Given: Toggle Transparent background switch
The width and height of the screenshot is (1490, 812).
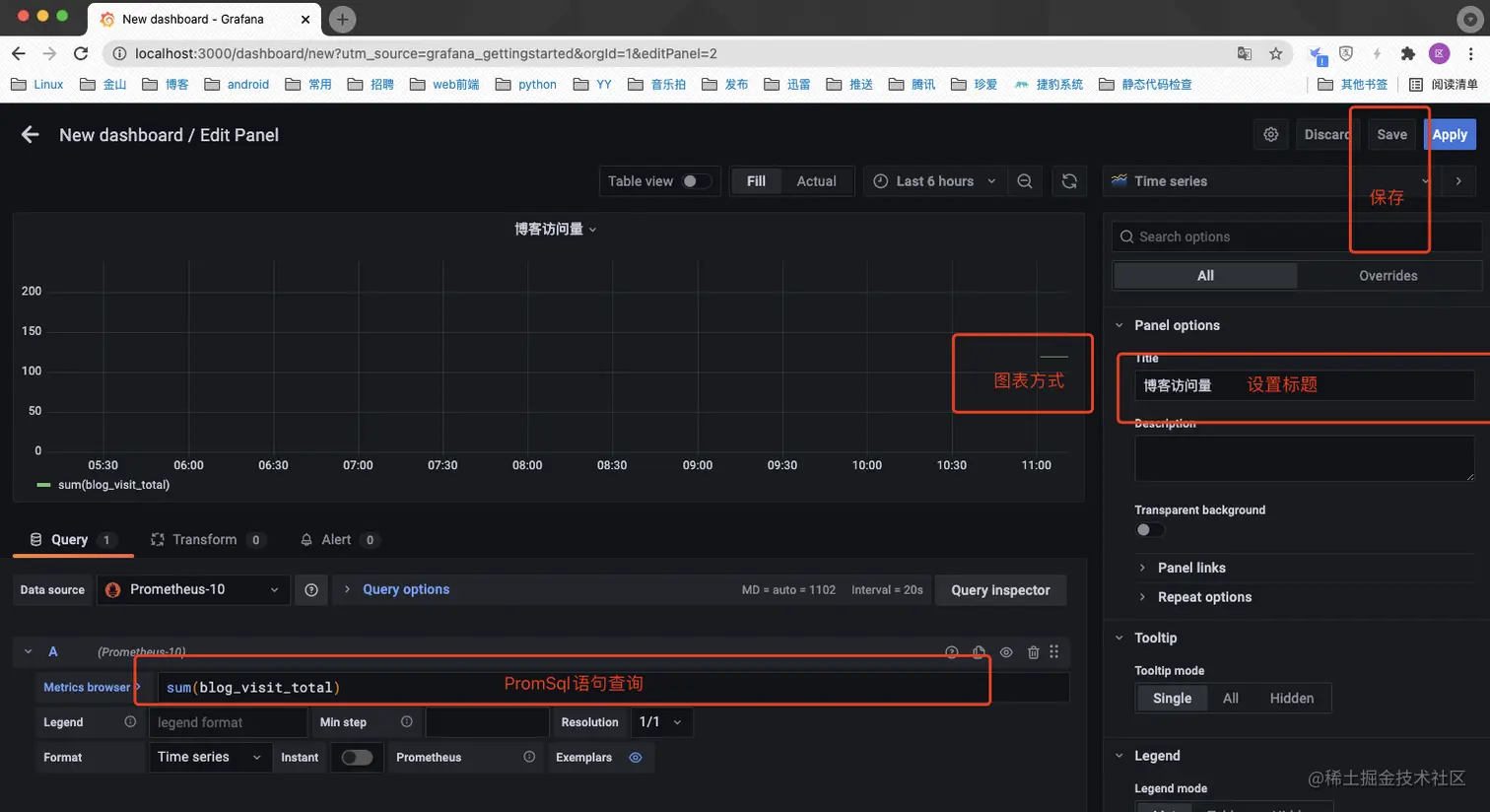Looking at the screenshot, I should click(x=1149, y=529).
